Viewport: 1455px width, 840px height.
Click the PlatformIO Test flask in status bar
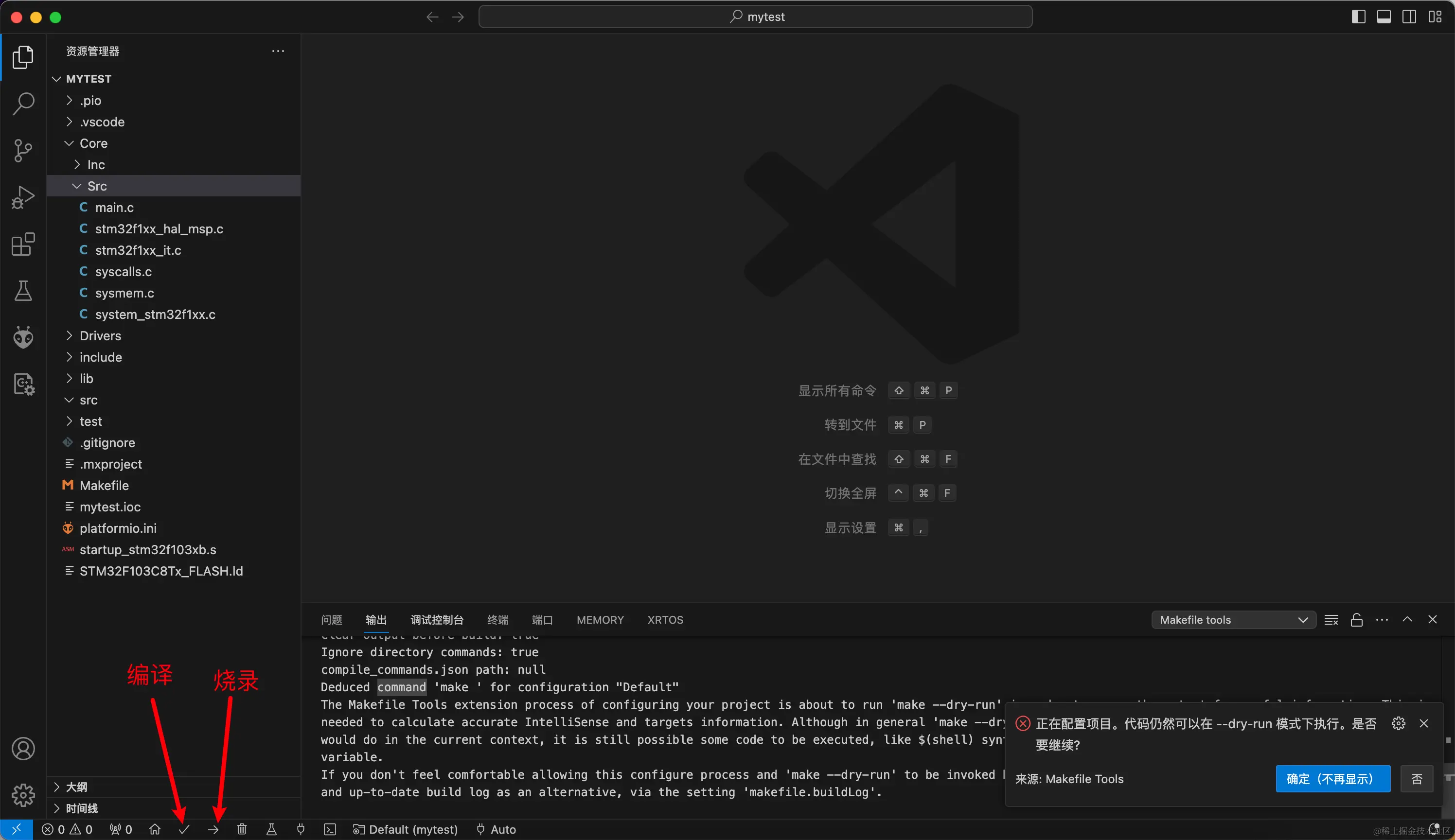tap(271, 830)
